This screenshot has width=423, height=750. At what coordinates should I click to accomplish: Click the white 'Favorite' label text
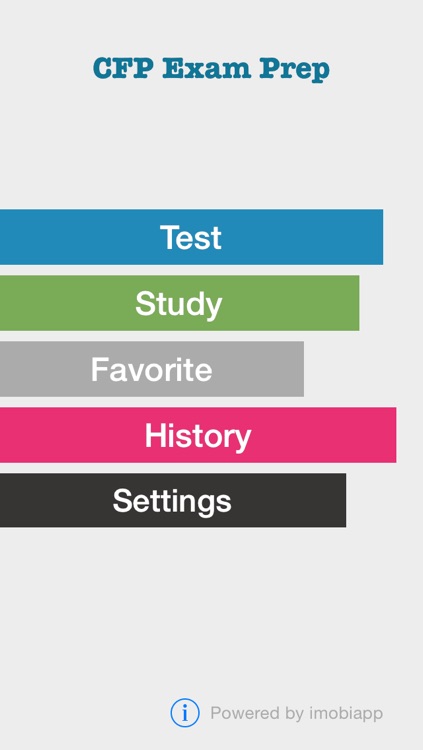point(151,369)
